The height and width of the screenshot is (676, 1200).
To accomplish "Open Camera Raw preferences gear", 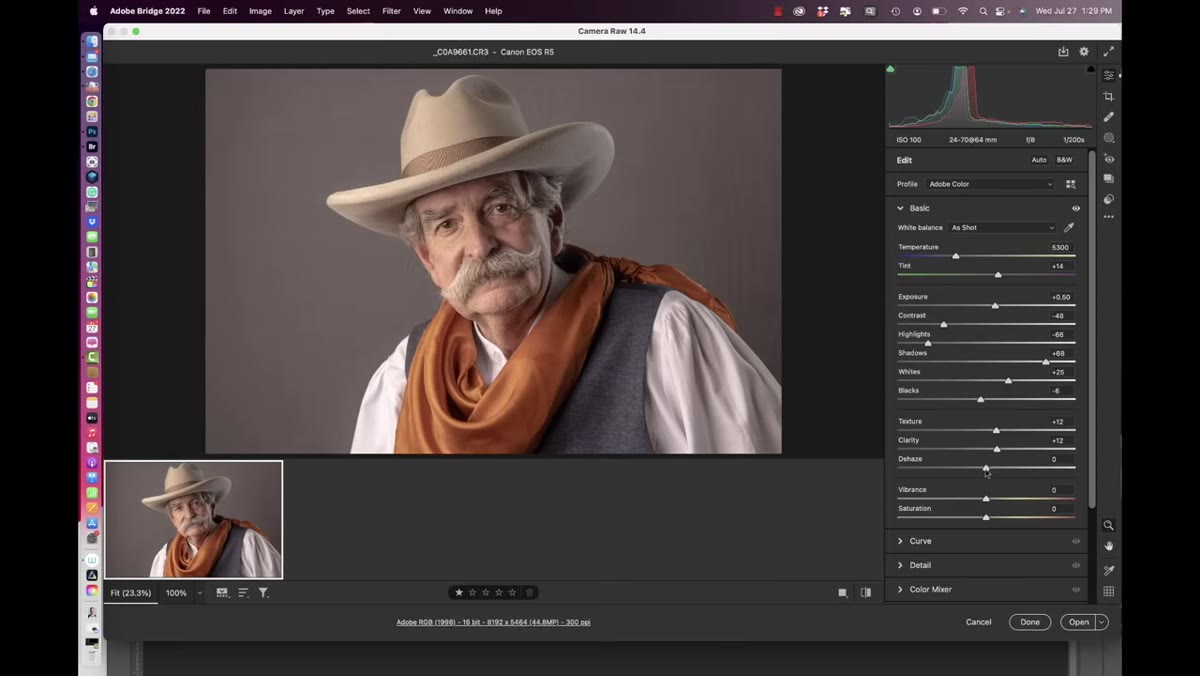I will click(x=1084, y=51).
